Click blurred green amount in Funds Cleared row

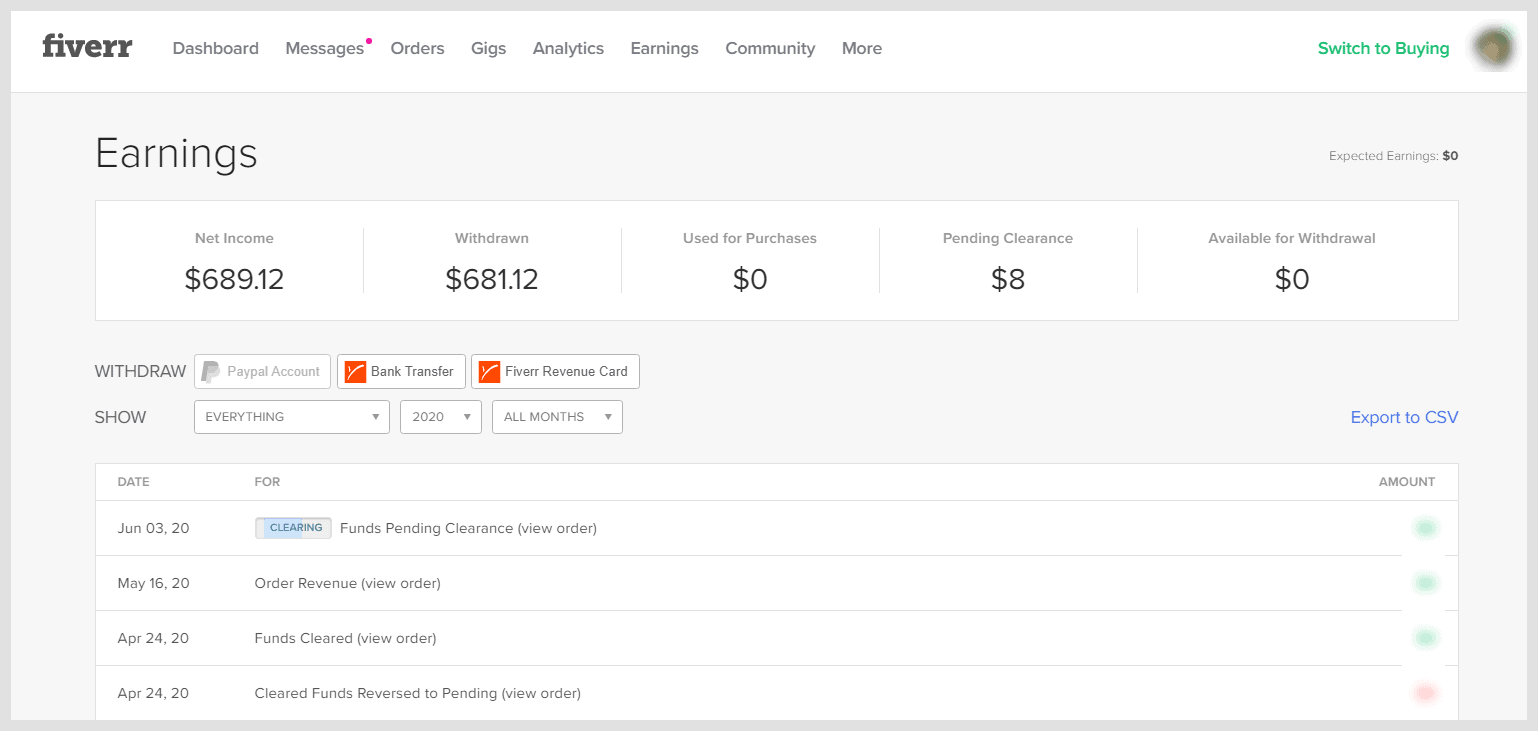click(1425, 638)
